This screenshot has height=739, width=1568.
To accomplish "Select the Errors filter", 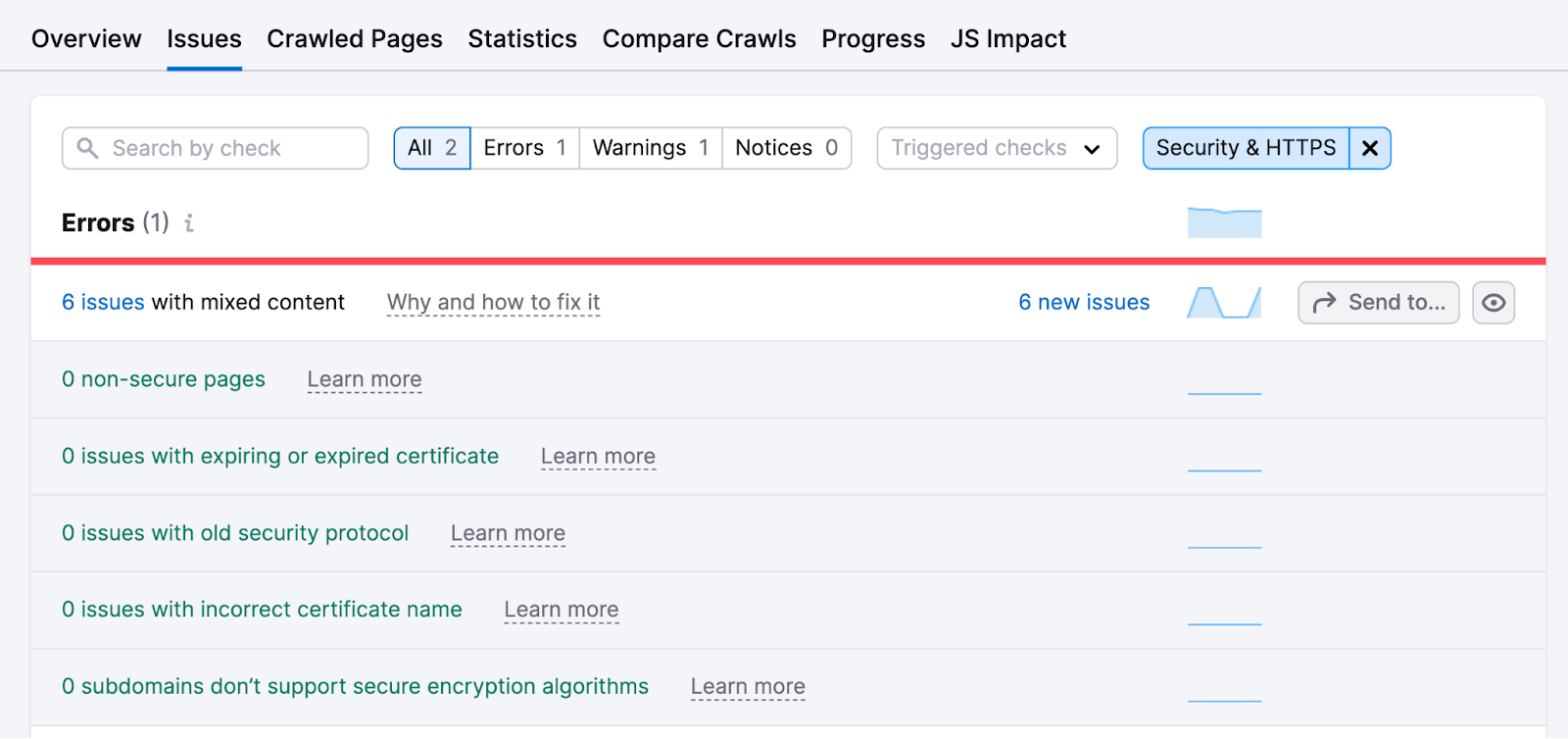I will coord(524,148).
